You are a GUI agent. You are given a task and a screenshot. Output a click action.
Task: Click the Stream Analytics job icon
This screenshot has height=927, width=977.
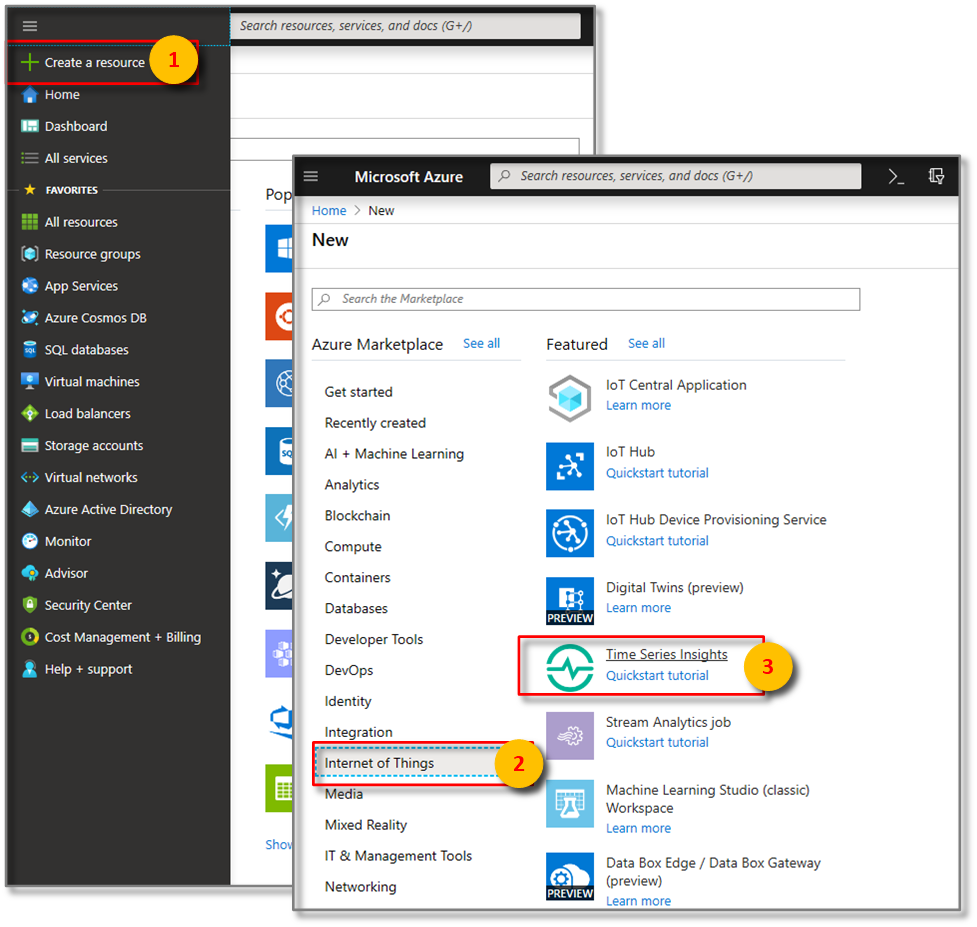tap(569, 734)
